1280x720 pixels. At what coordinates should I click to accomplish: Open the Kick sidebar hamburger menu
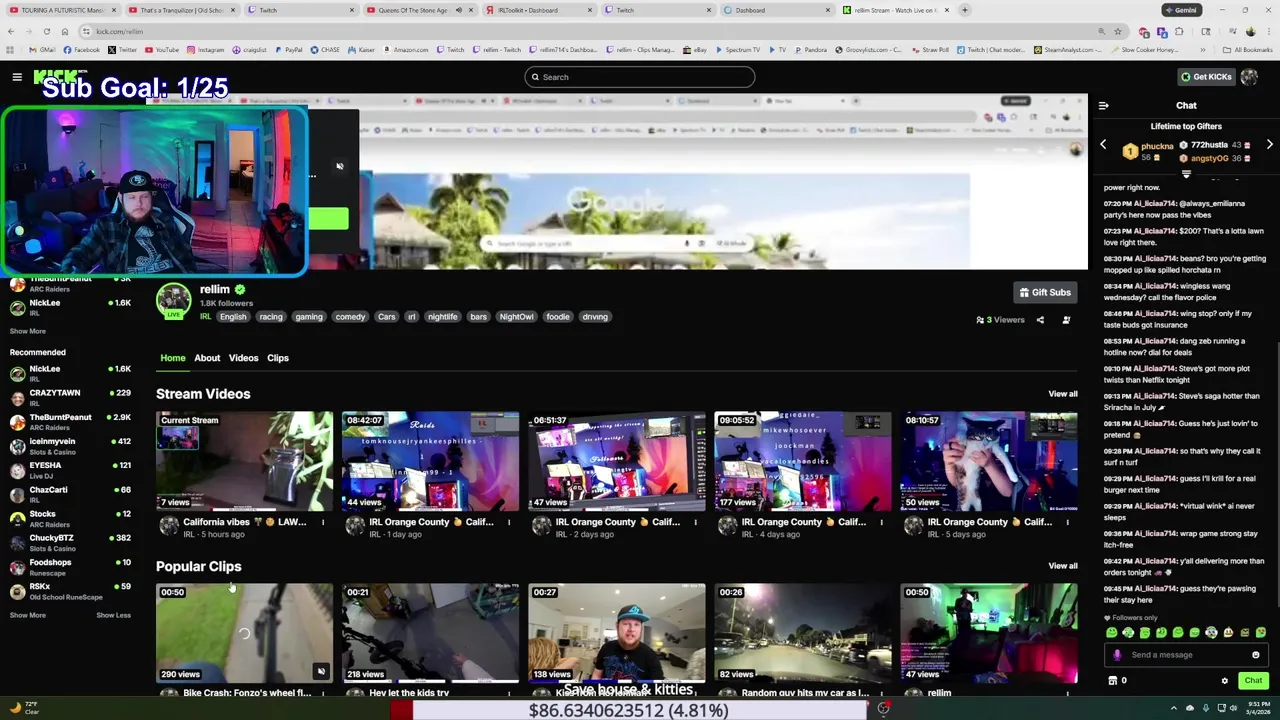(17, 77)
